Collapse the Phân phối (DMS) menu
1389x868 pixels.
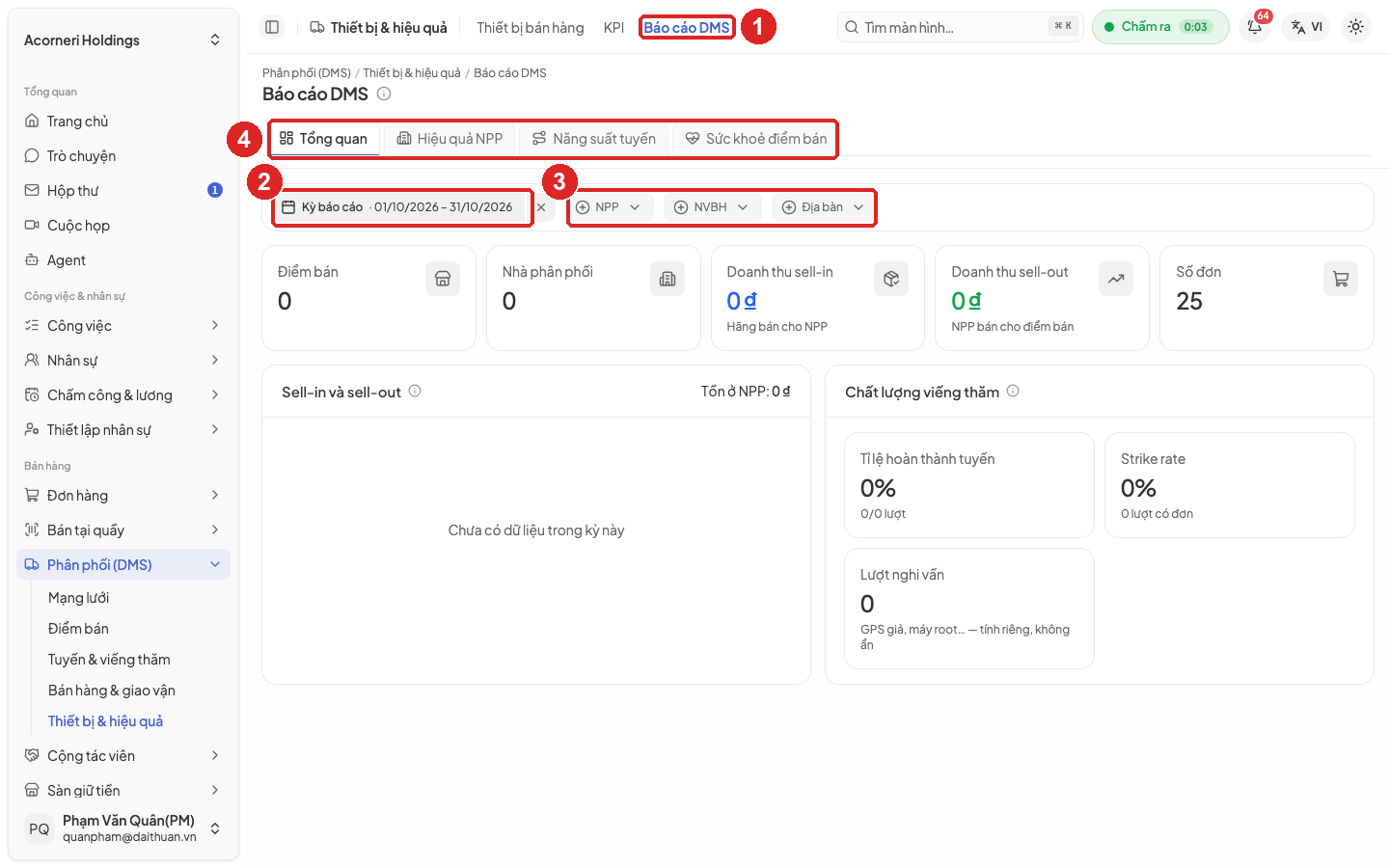pos(123,565)
